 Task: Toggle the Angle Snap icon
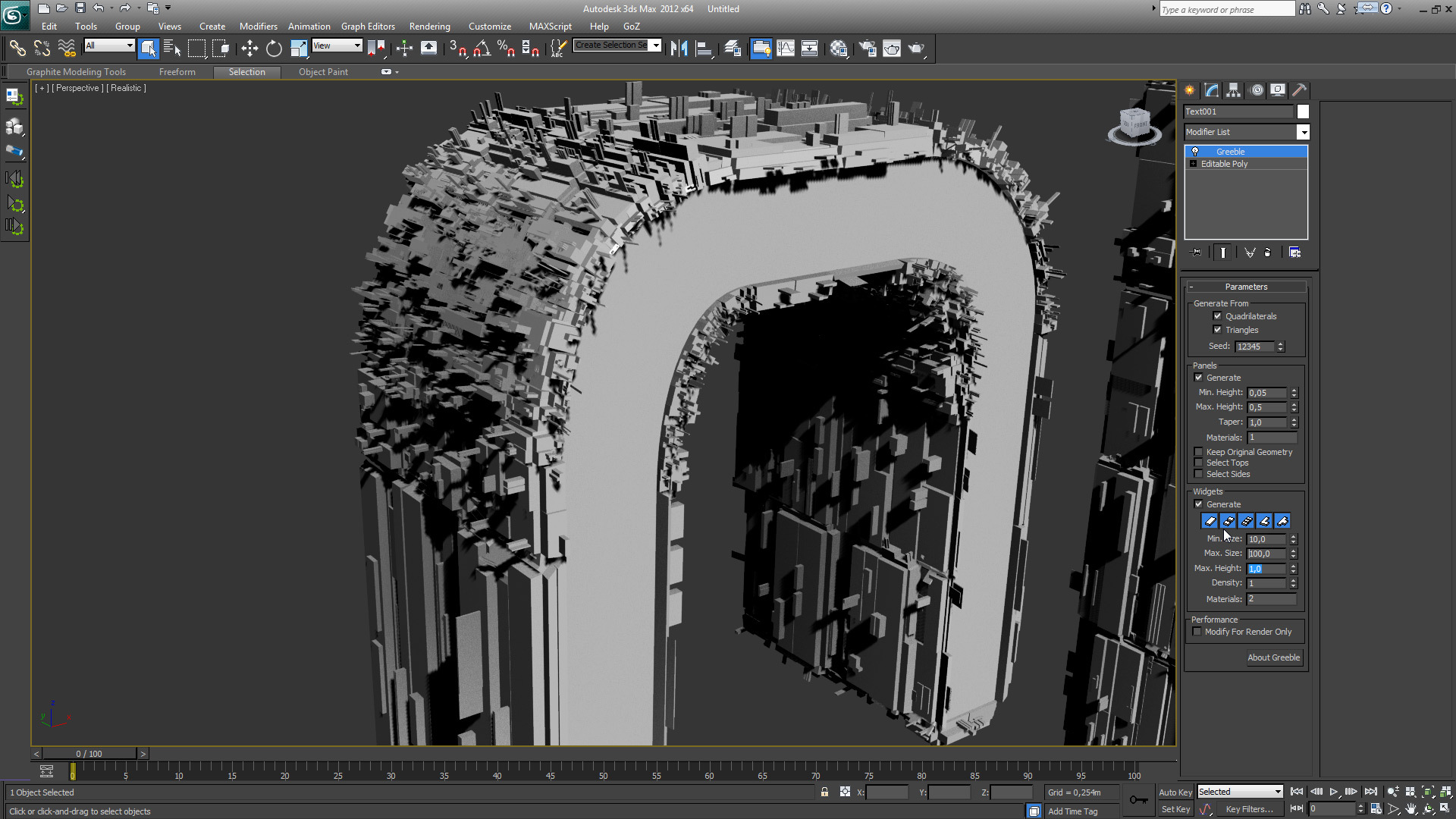coord(482,49)
